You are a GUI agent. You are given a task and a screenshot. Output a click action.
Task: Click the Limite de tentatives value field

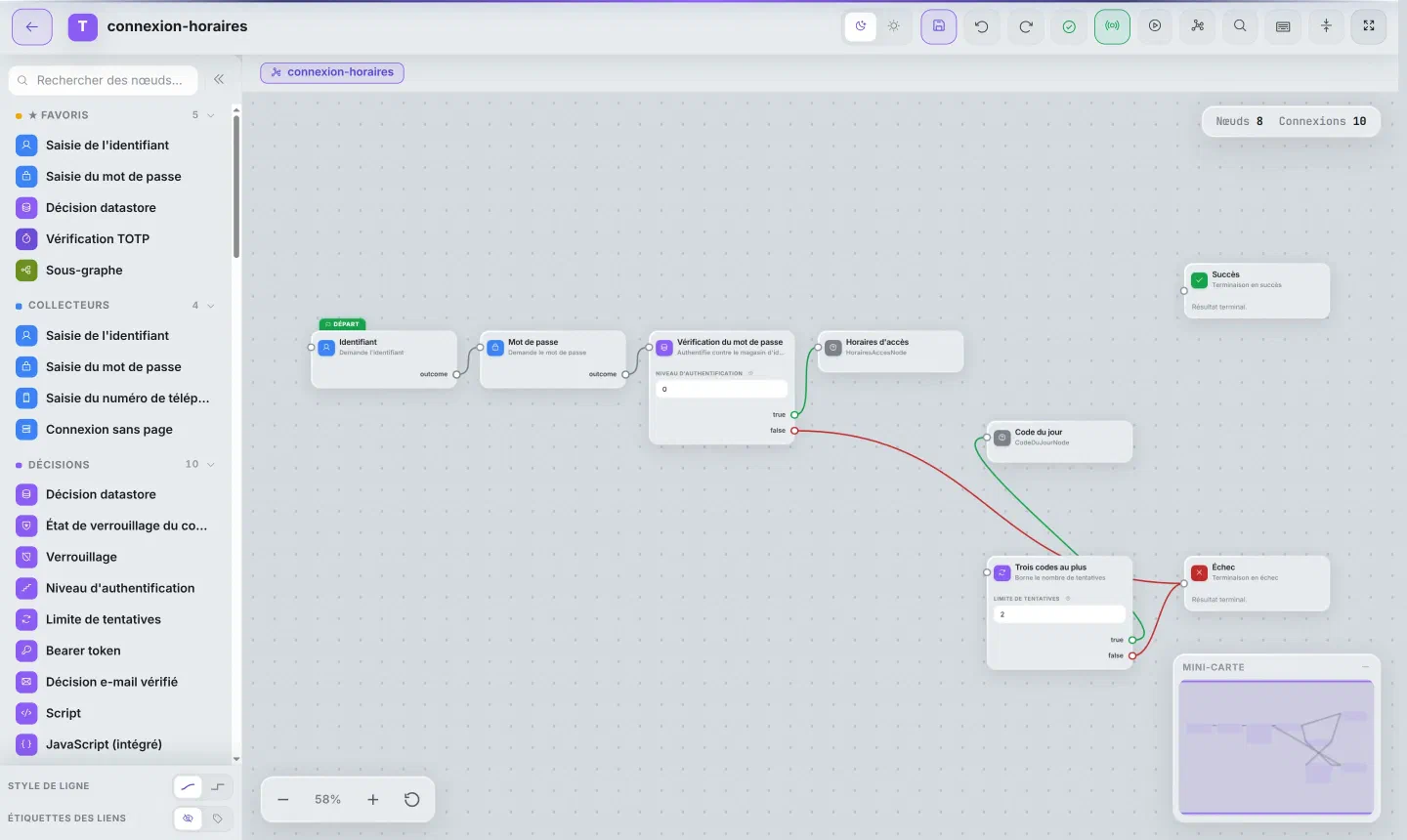(1059, 614)
